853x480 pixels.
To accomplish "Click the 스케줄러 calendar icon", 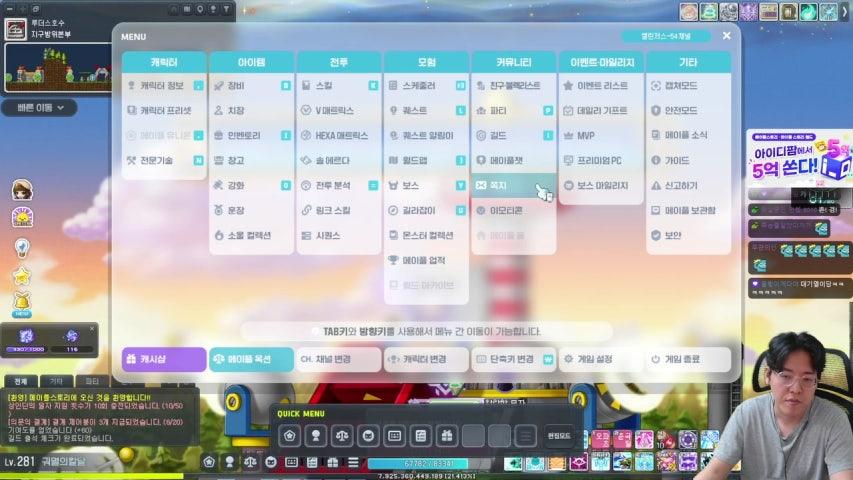I will [x=393, y=85].
